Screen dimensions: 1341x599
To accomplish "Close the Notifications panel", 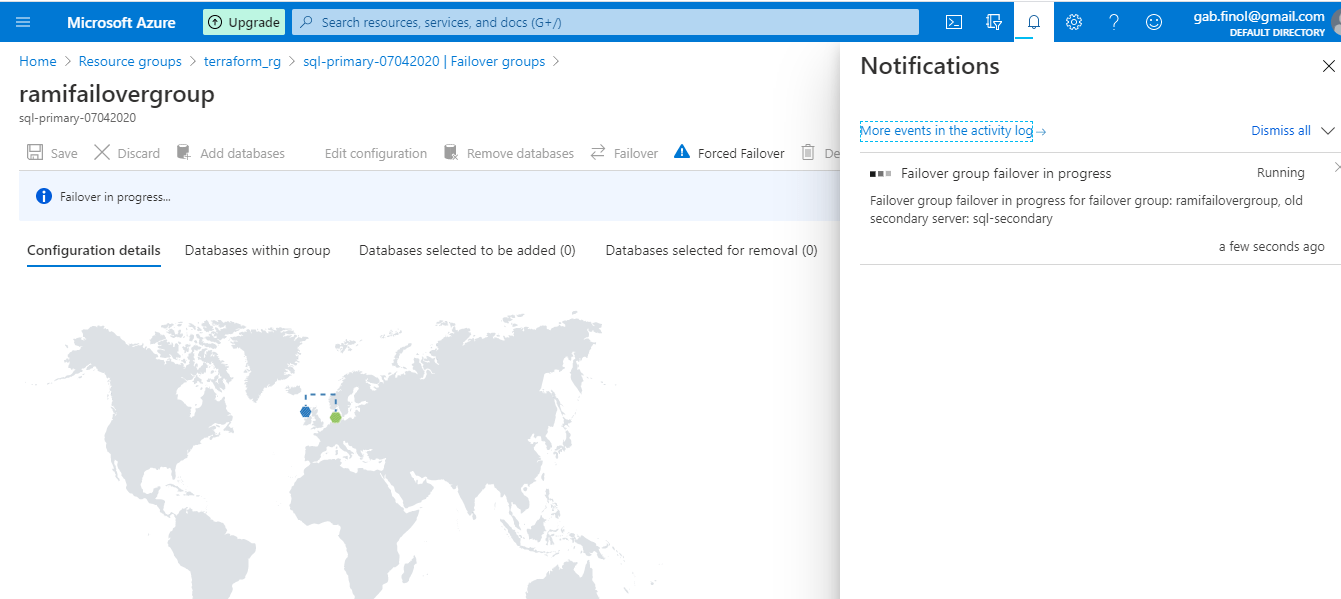I will pos(1328,66).
